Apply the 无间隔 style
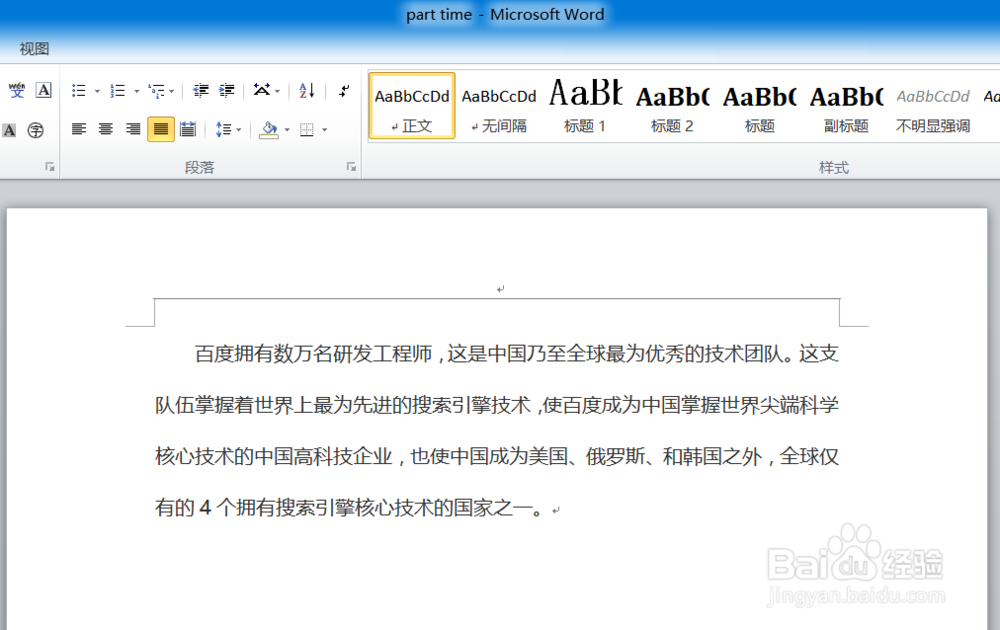 [x=499, y=106]
